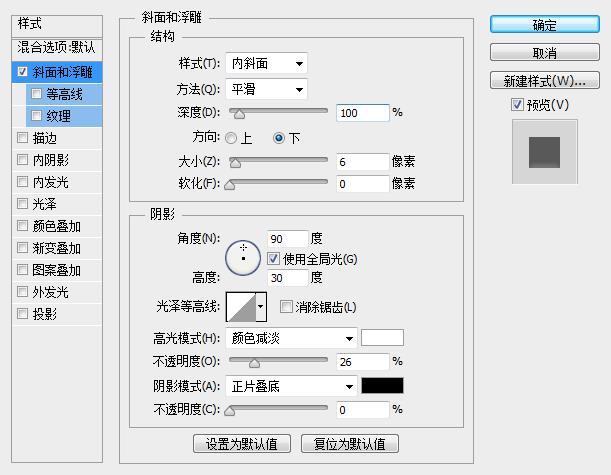Check the 外发光 style checkbox

tap(23, 291)
